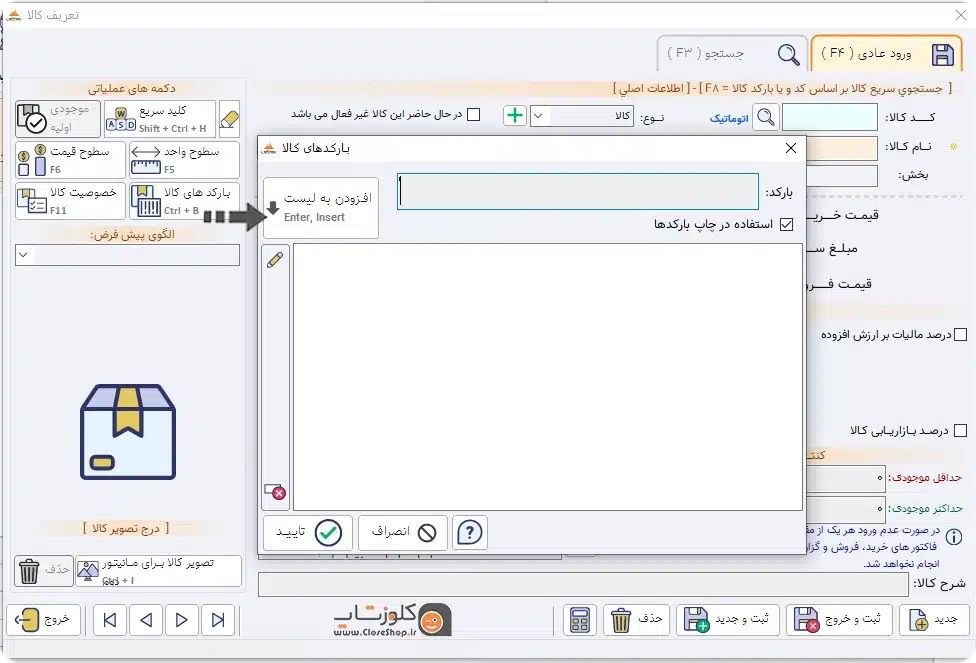Viewport: 976px width, 663px height.
Task: Click موجودی اولیه button
Action: [x=58, y=119]
